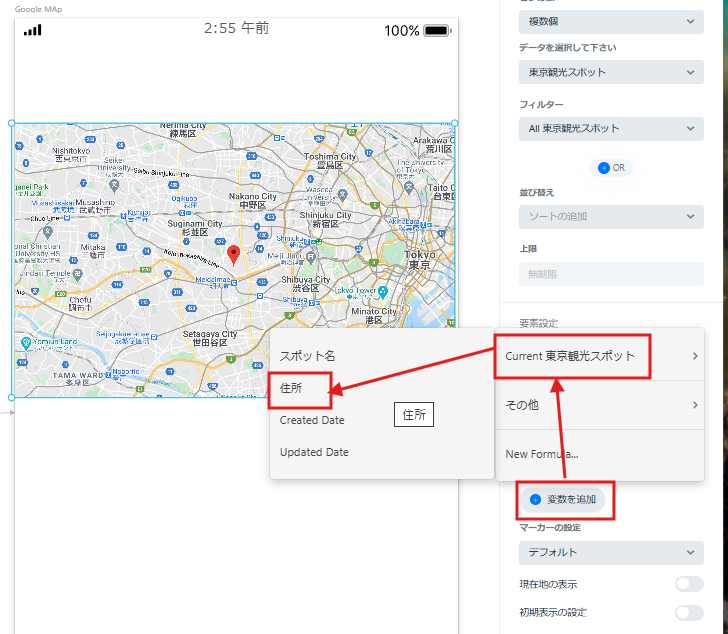Select スポット名 from field list
The height and width of the screenshot is (634, 728).
pos(307,356)
